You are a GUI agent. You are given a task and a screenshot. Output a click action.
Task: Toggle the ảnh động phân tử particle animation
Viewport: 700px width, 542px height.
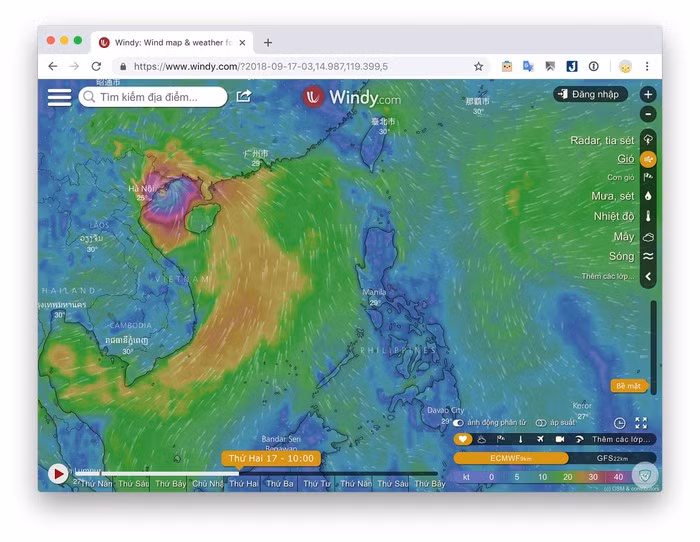pos(459,423)
